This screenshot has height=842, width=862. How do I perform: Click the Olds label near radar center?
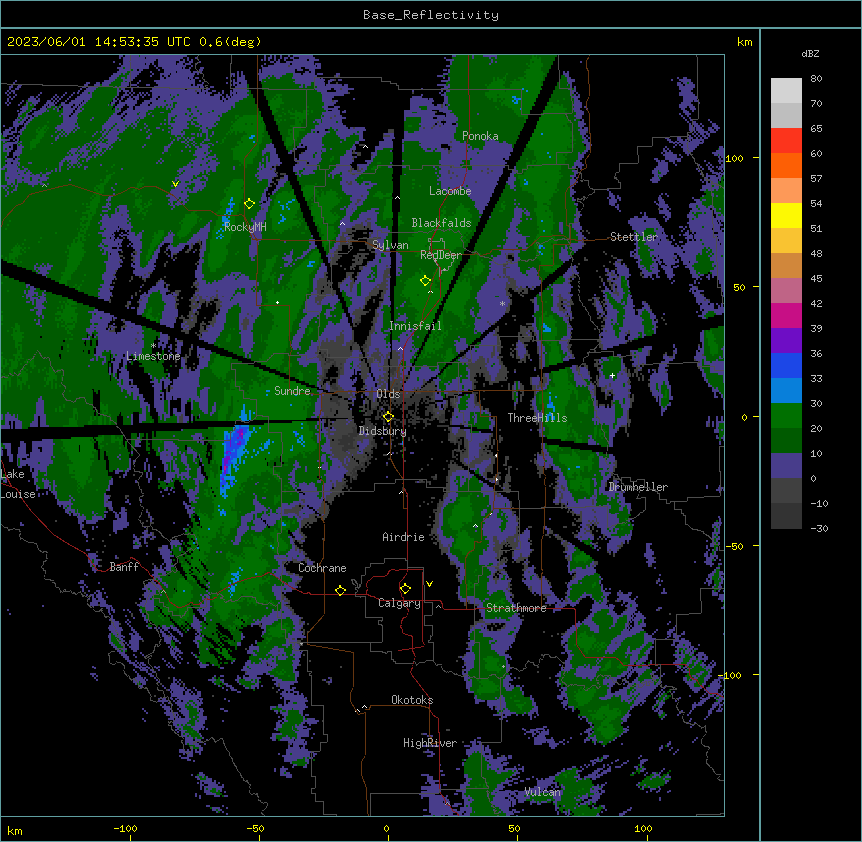388,394
